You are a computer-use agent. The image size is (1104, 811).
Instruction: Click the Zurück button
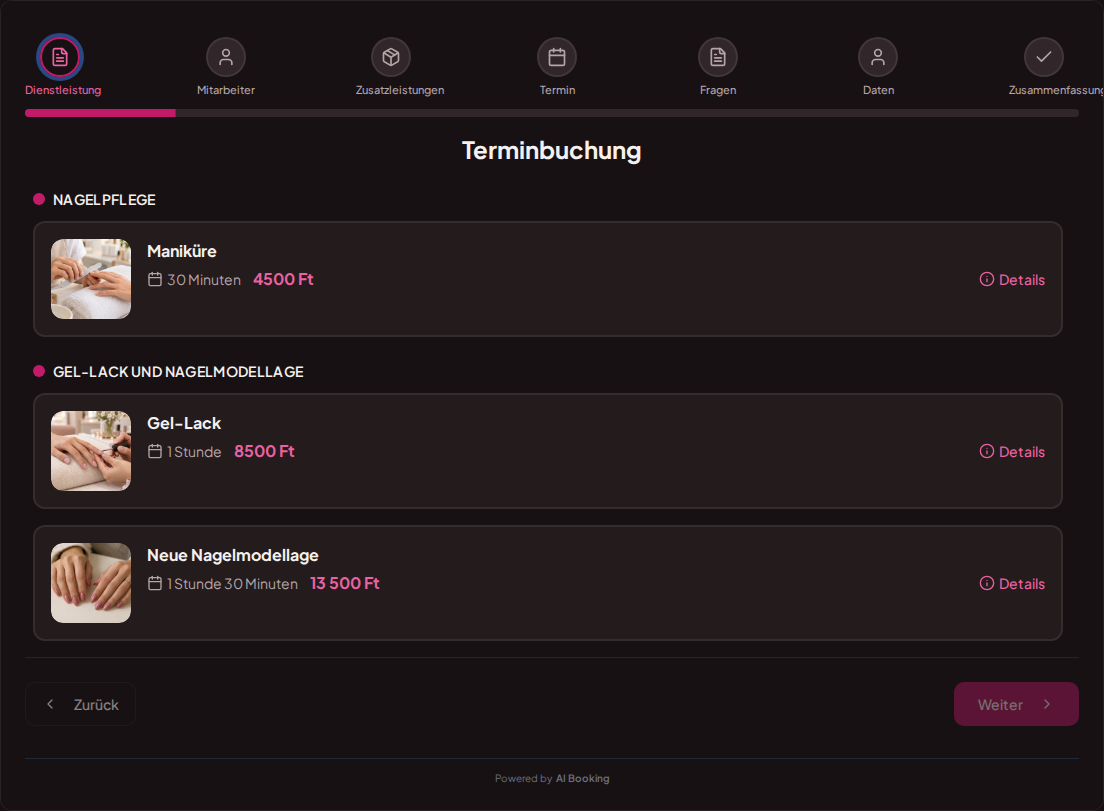click(x=80, y=704)
